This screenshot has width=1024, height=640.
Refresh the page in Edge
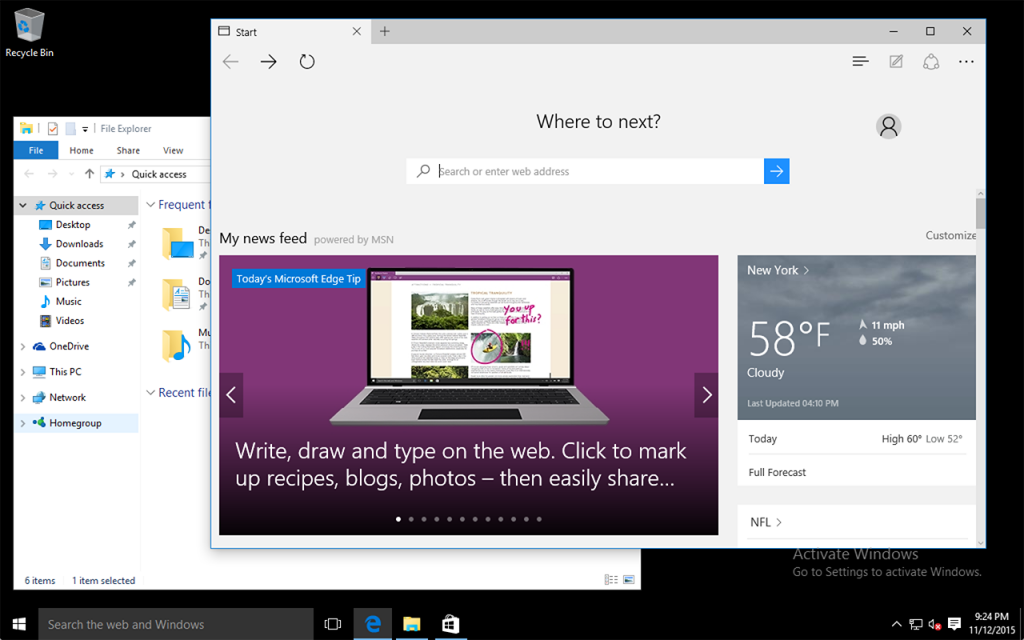pos(307,62)
